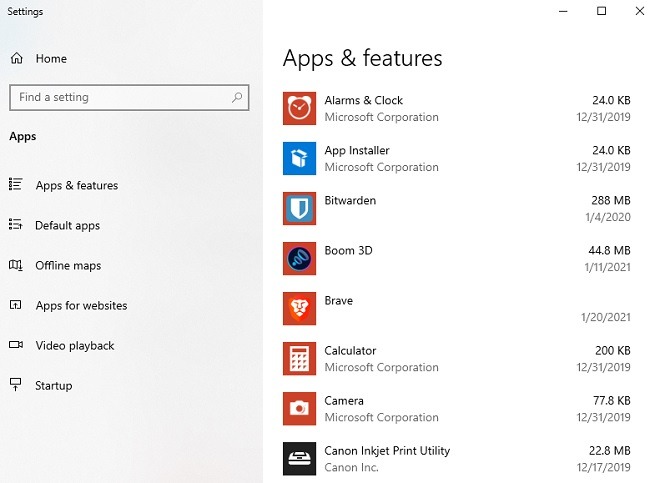This screenshot has height=483, width=650.
Task: Open Video playback section
Action: (75, 346)
